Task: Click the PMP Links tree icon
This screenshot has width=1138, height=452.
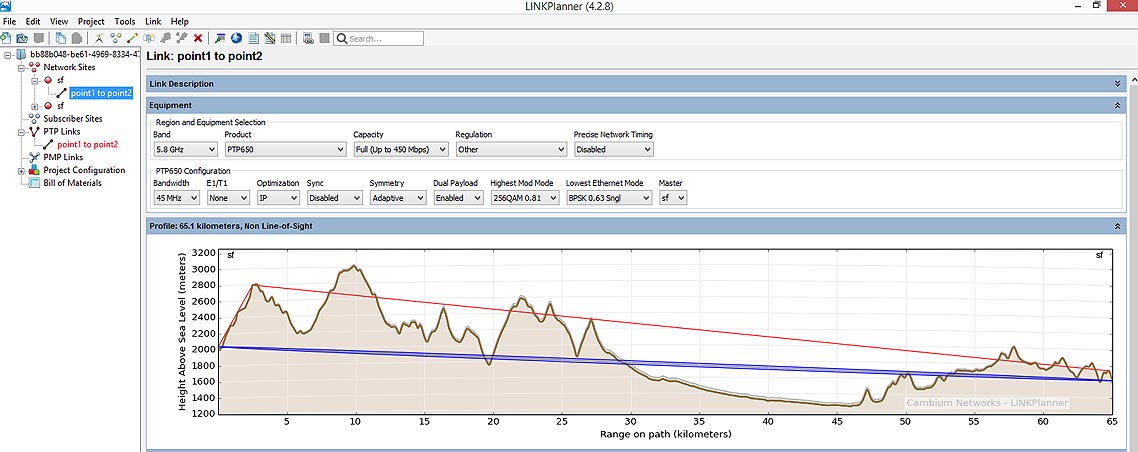Action: pyautogui.click(x=34, y=157)
